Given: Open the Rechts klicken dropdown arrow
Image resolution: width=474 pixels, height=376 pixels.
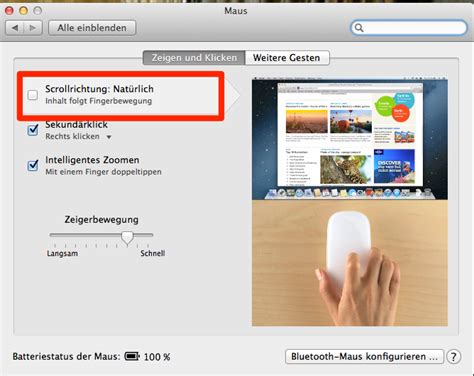Looking at the screenshot, I should (x=109, y=137).
